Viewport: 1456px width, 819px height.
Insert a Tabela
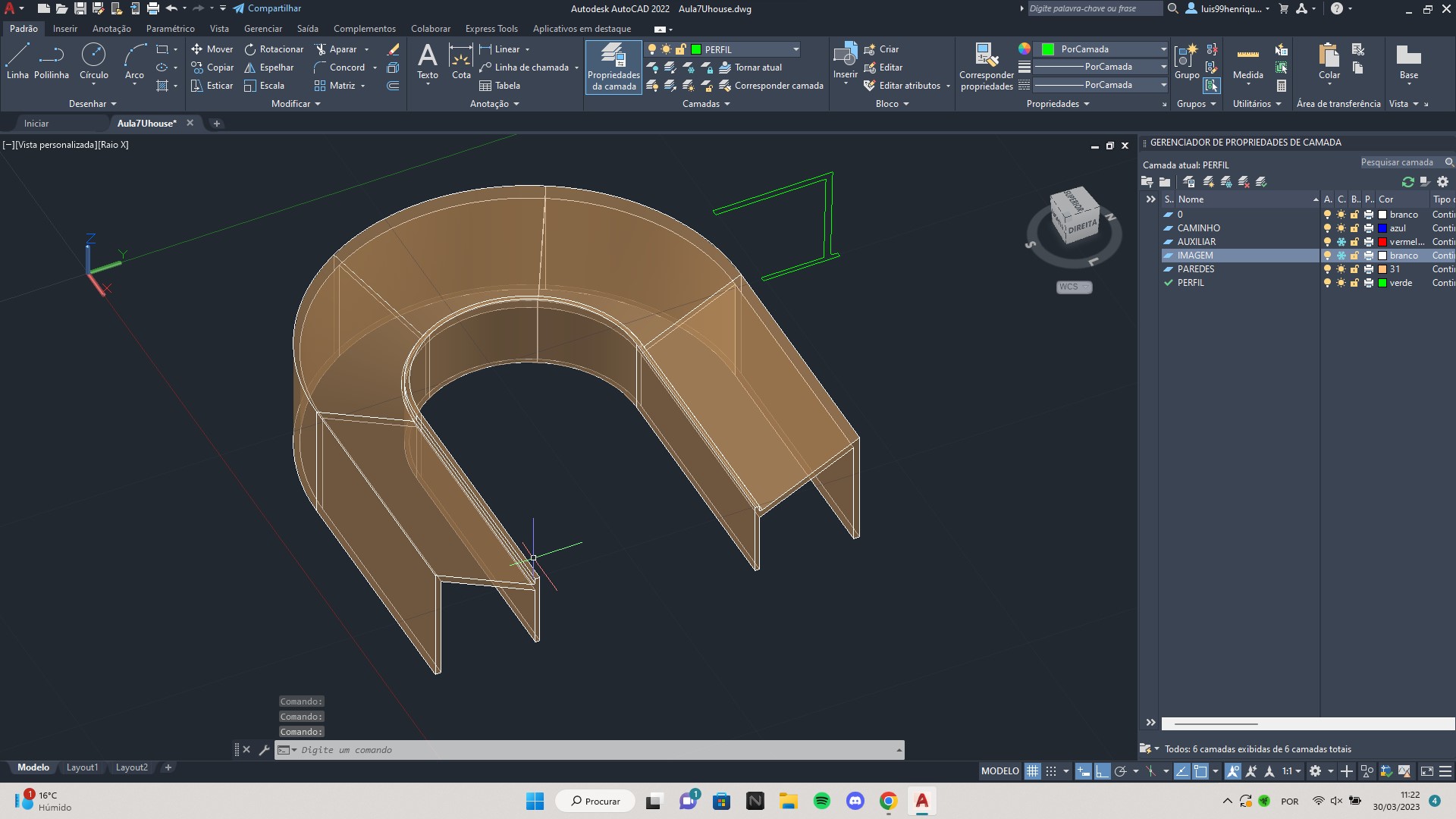tap(500, 86)
